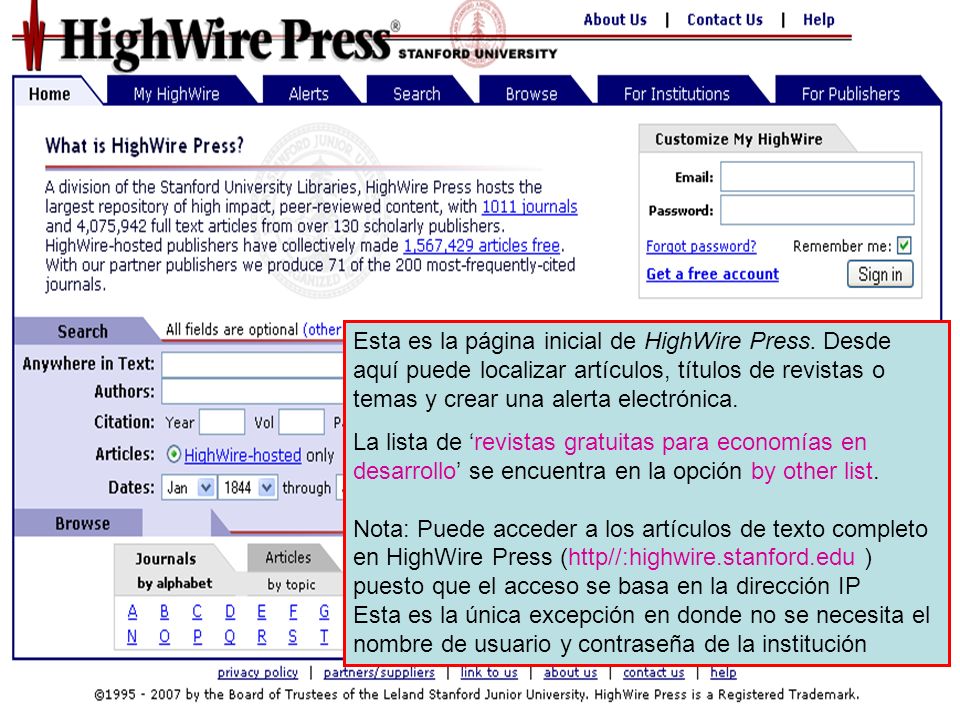The width and height of the screenshot is (960, 720).
Task: Browse journals starting with A
Action: point(132,611)
